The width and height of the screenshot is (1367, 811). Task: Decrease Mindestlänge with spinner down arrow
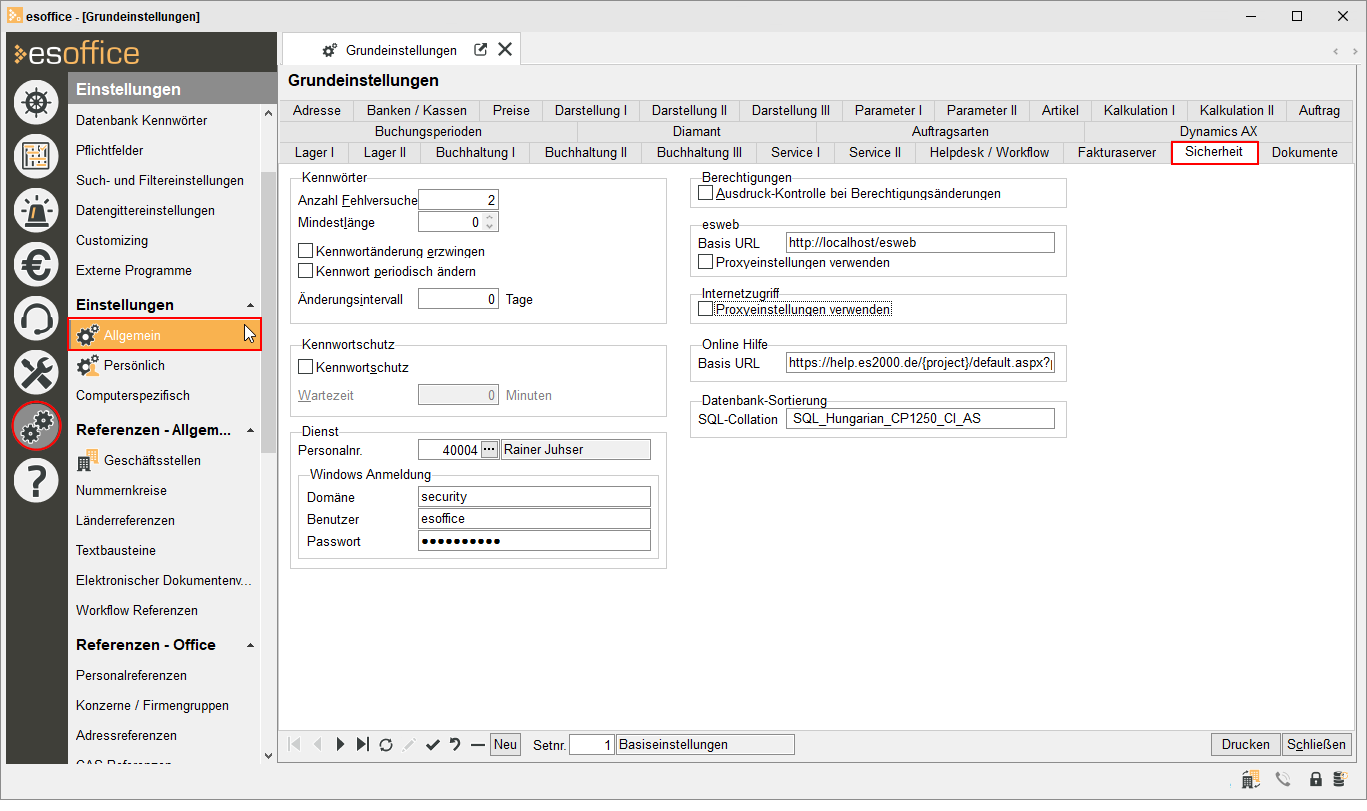tap(489, 227)
